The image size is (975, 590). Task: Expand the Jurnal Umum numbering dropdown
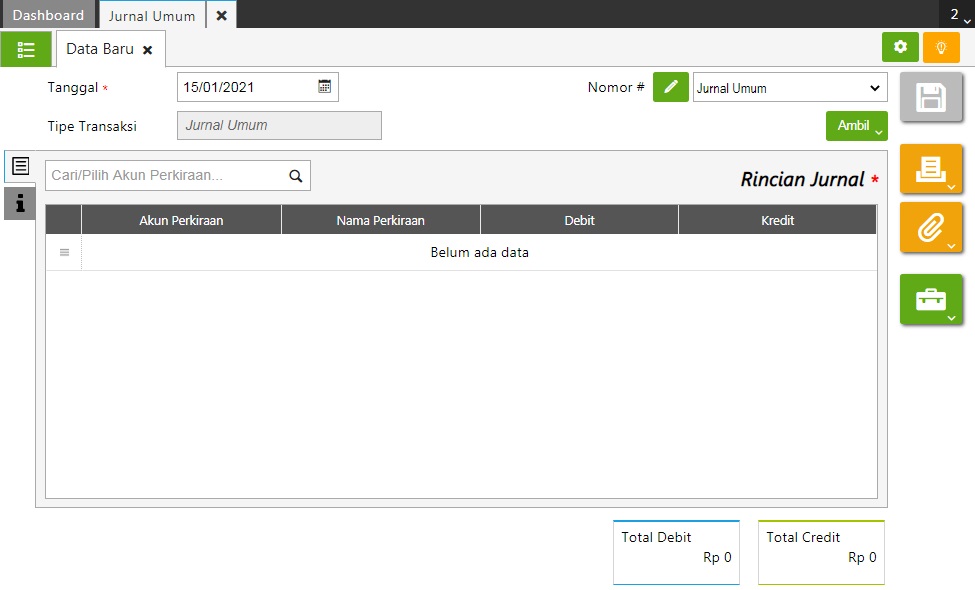[789, 88]
